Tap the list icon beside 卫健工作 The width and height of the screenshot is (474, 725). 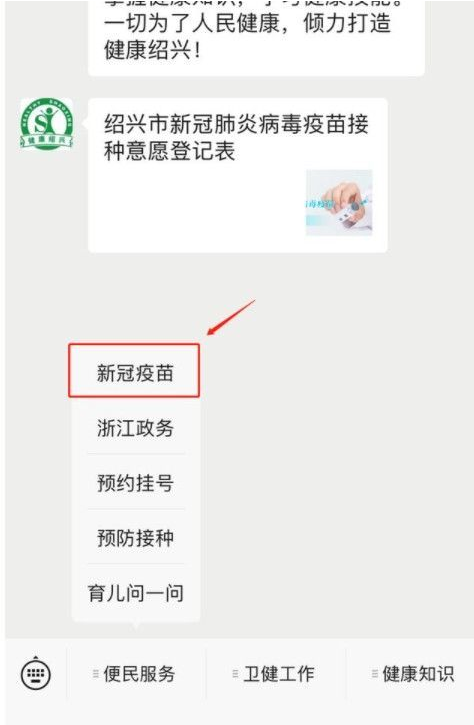[235, 674]
